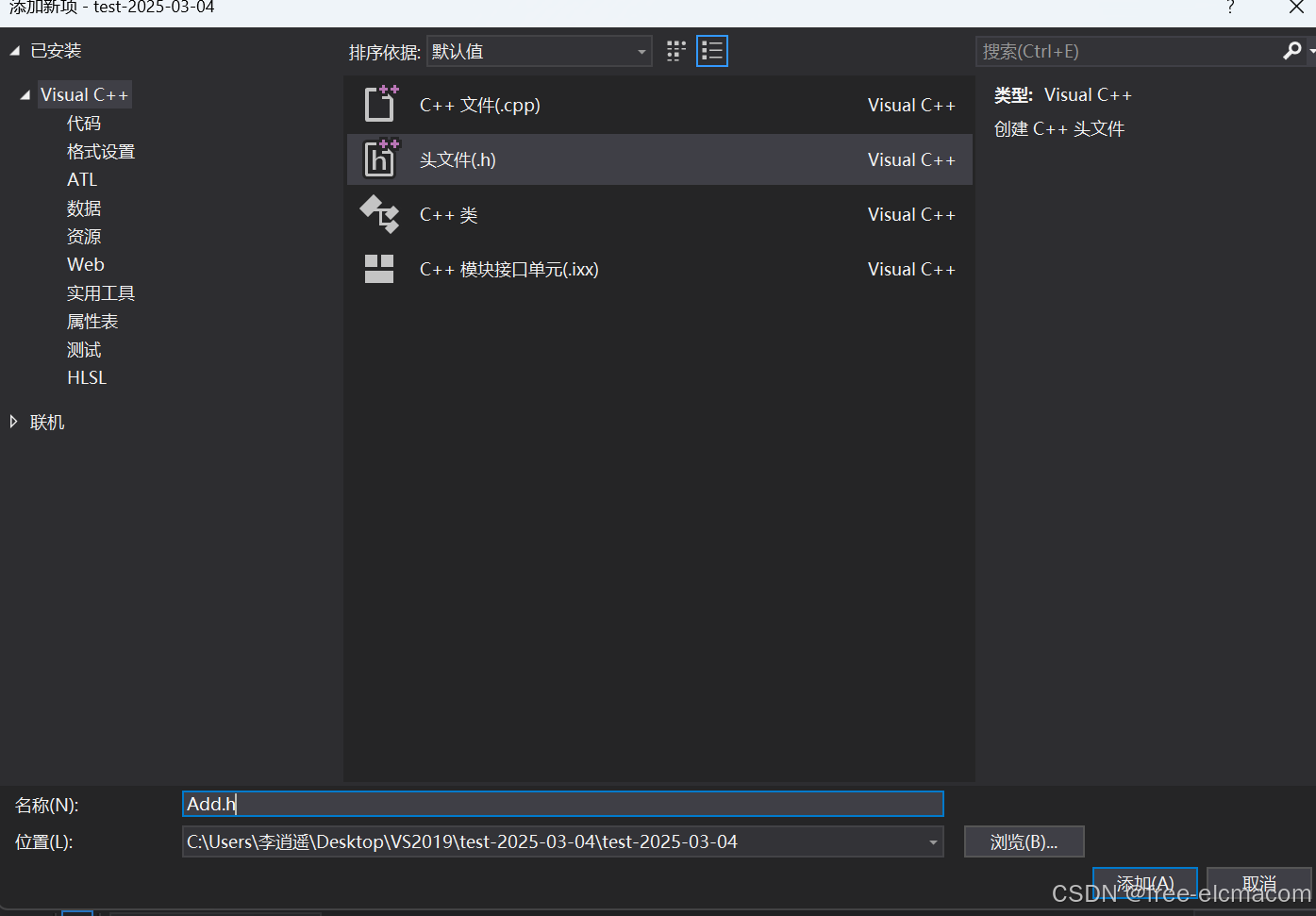The height and width of the screenshot is (916, 1316).
Task: Click the 头文件(.h) row label
Action: [458, 159]
